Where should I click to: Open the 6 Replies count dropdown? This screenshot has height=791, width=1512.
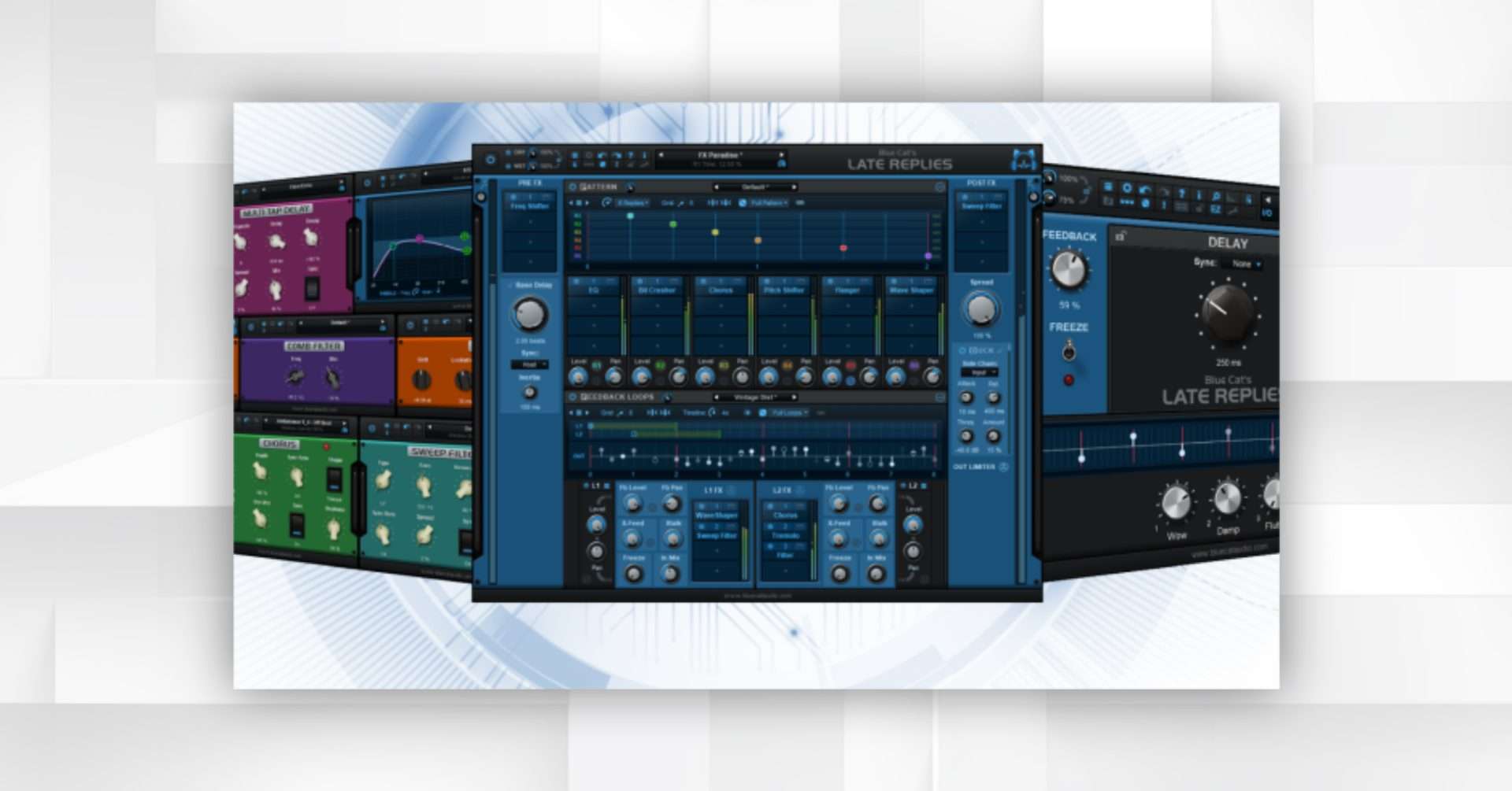click(632, 203)
